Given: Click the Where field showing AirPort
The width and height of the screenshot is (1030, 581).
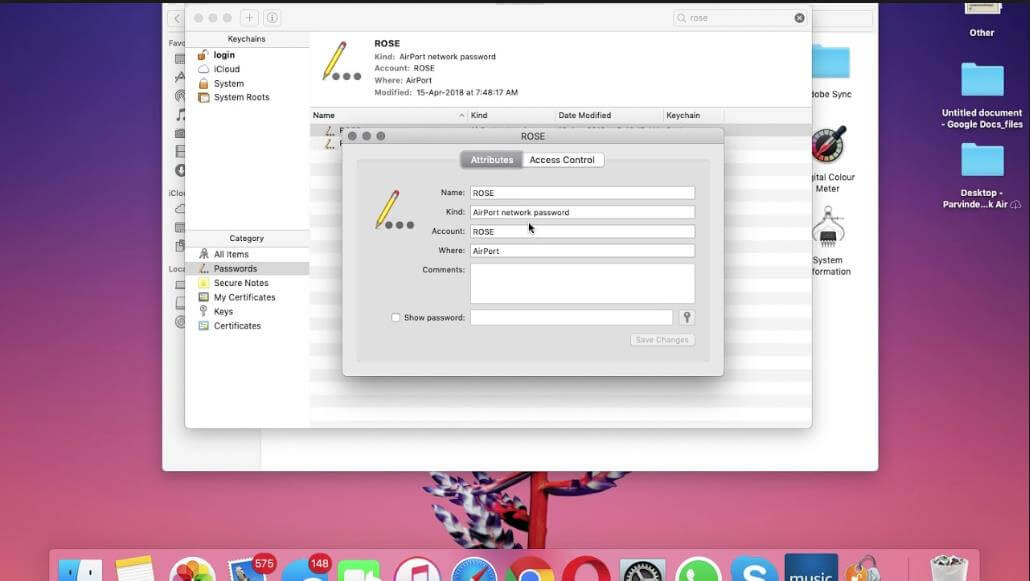Looking at the screenshot, I should click(x=582, y=251).
